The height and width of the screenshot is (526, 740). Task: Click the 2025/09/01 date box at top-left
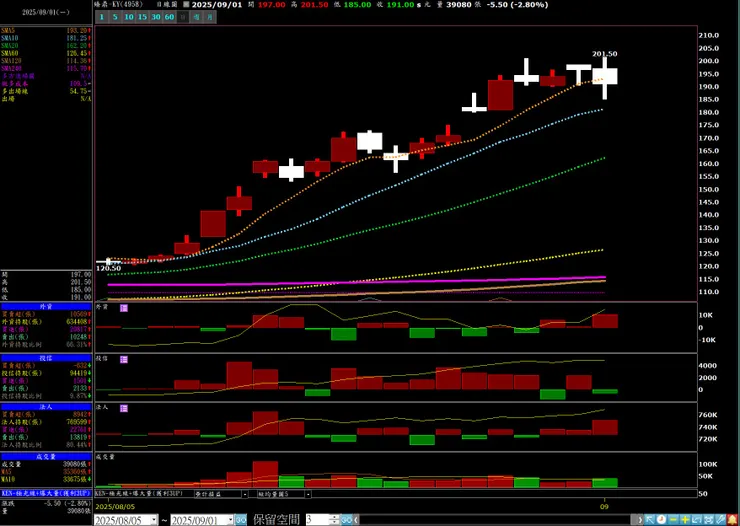tap(46, 12)
